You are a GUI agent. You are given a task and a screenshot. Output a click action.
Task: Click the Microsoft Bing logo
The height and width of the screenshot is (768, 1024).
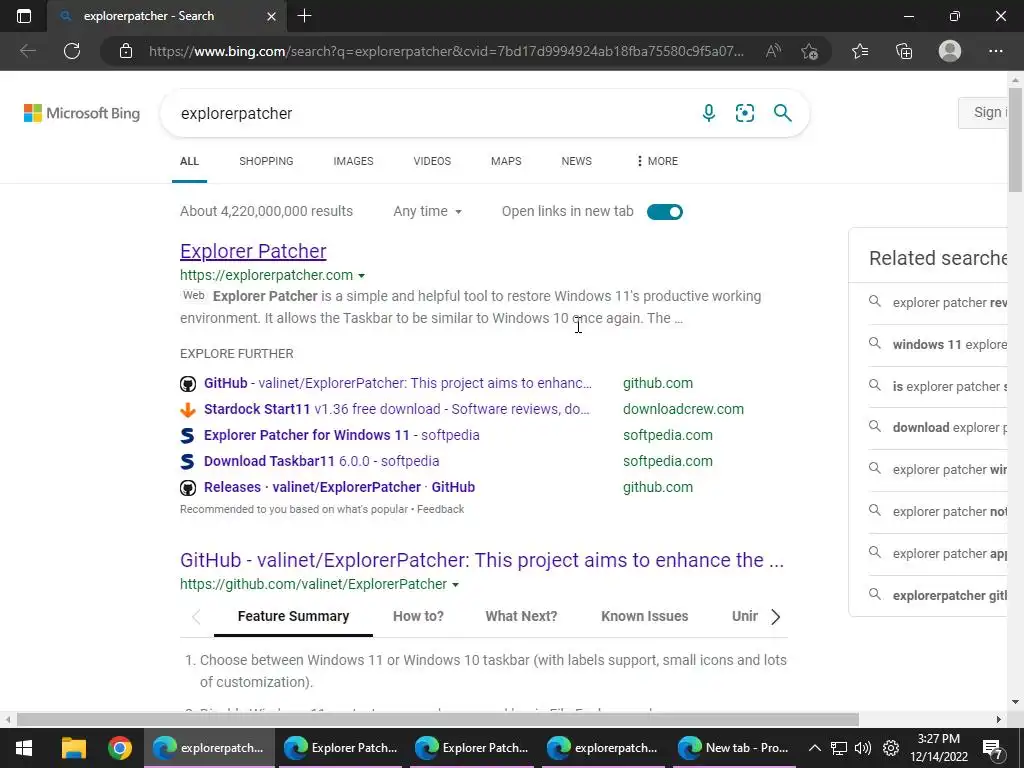coord(82,113)
